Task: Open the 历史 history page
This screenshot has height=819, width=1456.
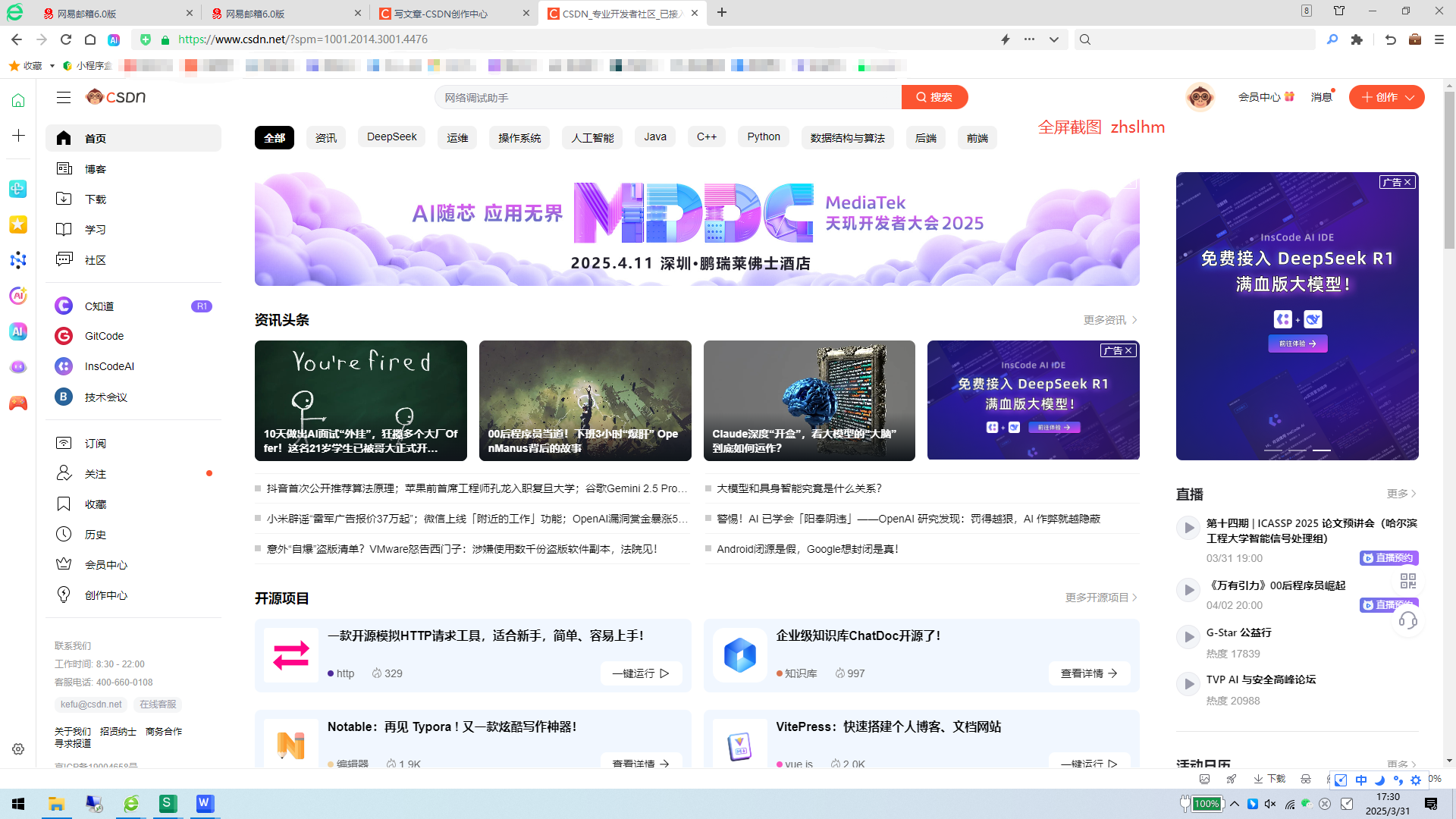Action: pos(95,535)
